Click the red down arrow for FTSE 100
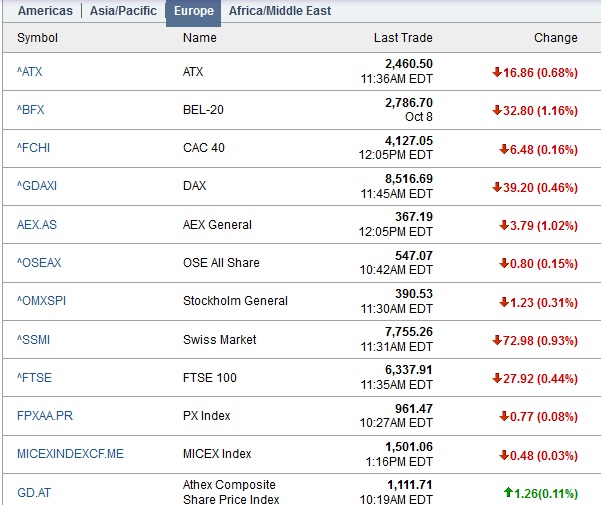Image resolution: width=604 pixels, height=505 pixels. [497, 378]
